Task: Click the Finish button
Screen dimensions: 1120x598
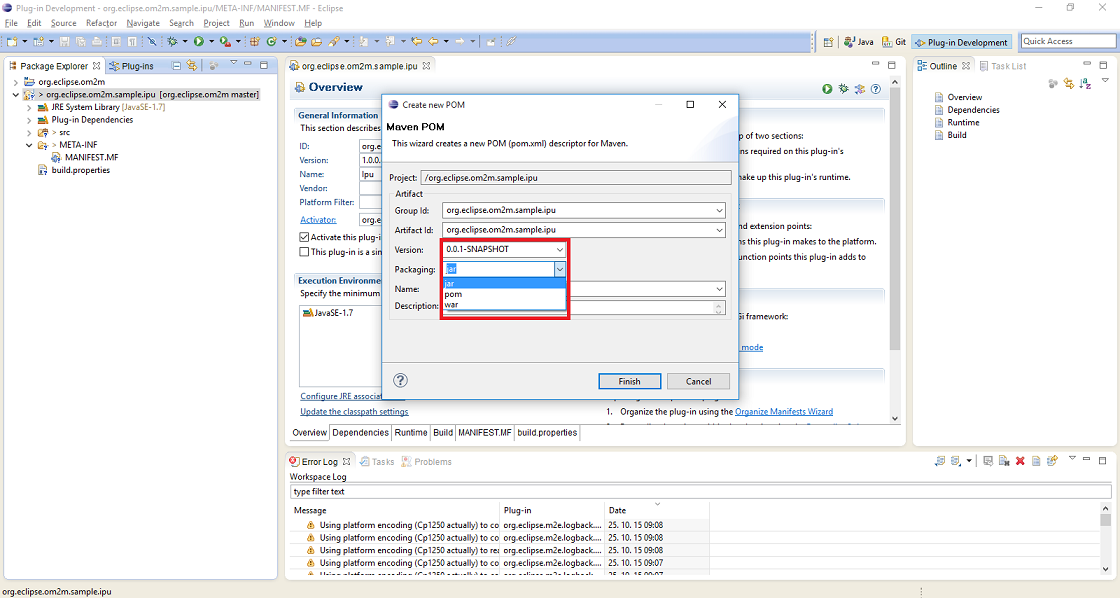Action: (629, 381)
